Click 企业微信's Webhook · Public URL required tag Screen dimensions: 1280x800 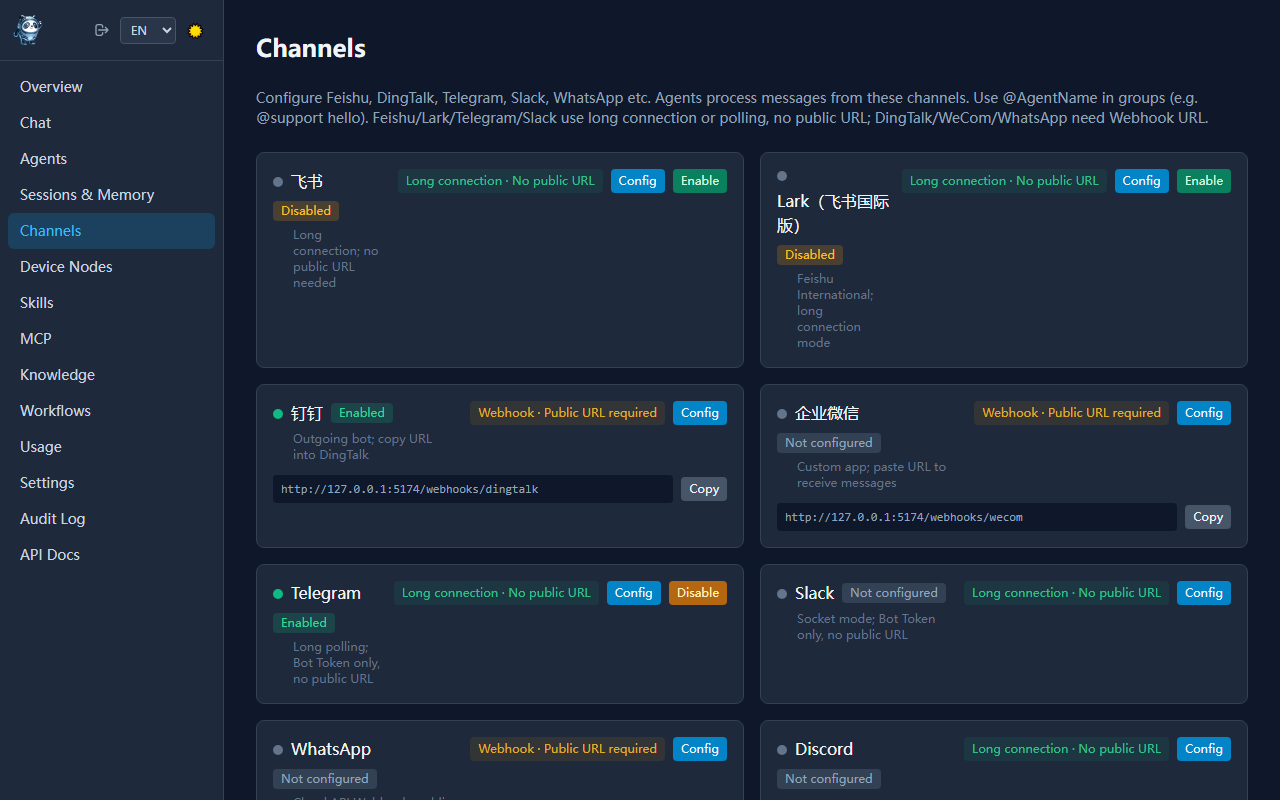pos(1072,413)
